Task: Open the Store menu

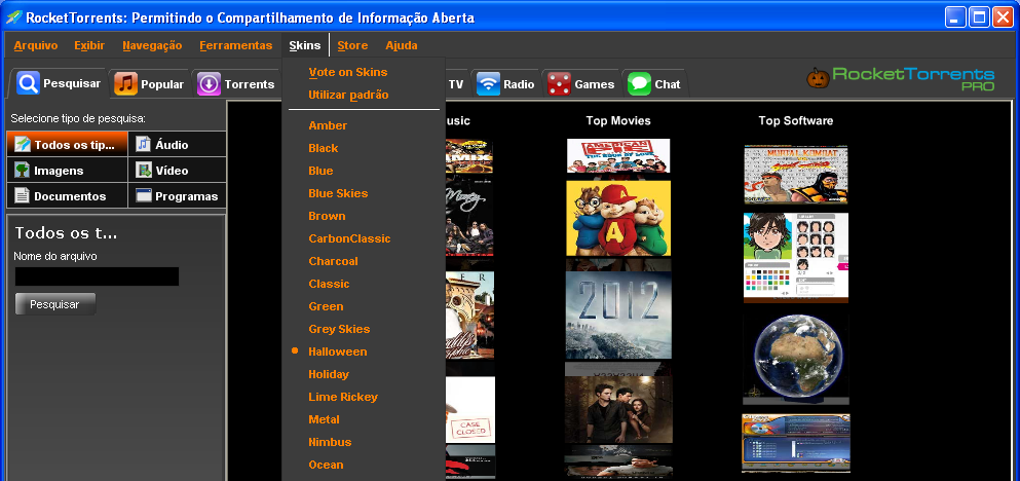Action: click(x=353, y=46)
